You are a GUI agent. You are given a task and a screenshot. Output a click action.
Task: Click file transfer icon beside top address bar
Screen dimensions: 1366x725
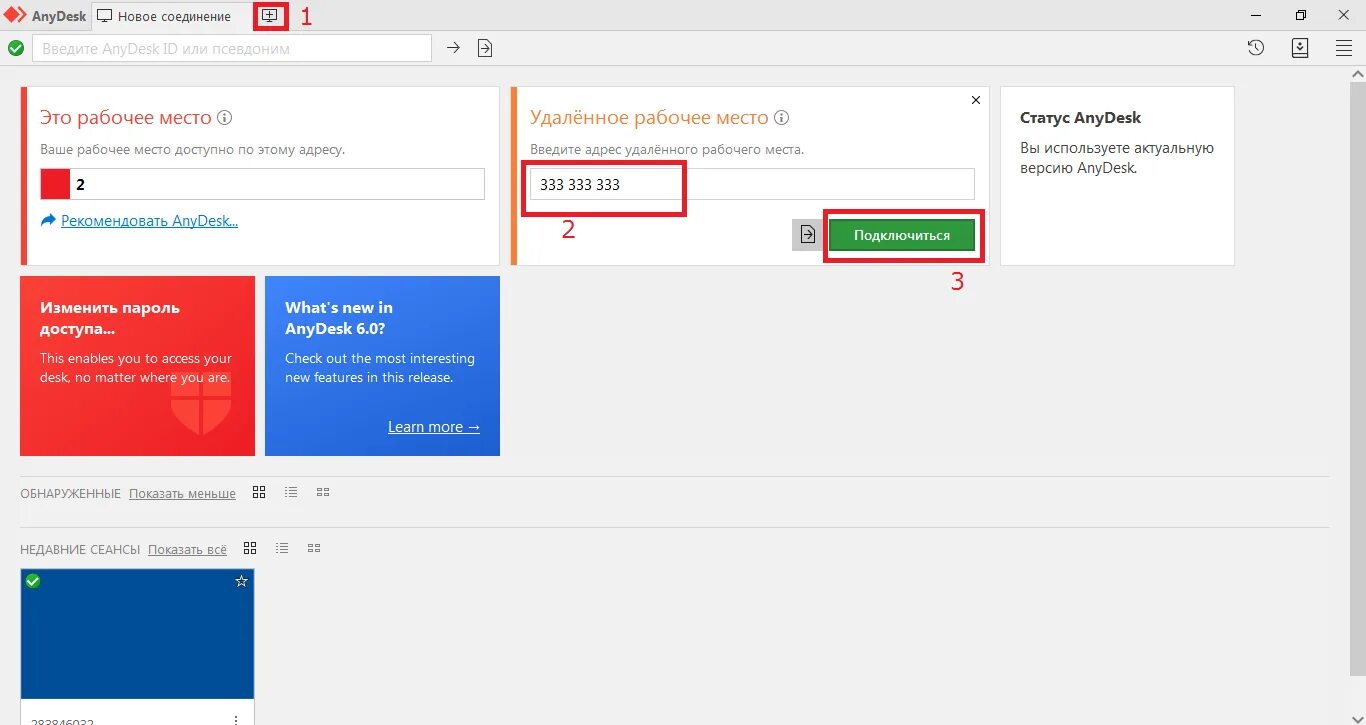pyautogui.click(x=485, y=48)
